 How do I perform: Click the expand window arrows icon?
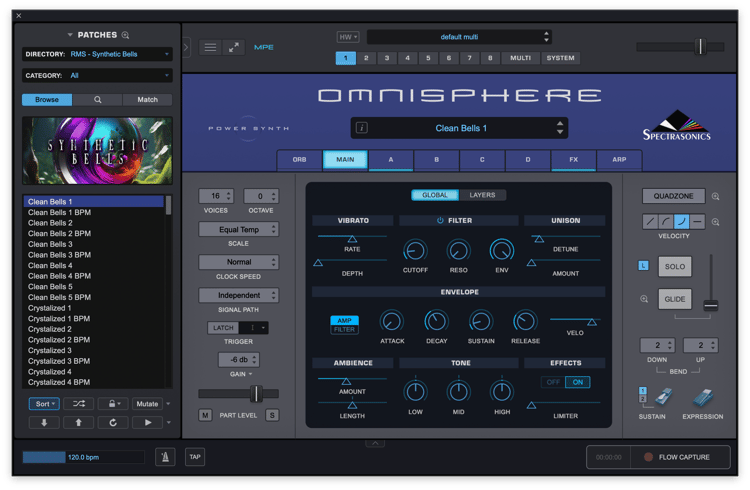pyautogui.click(x=233, y=47)
